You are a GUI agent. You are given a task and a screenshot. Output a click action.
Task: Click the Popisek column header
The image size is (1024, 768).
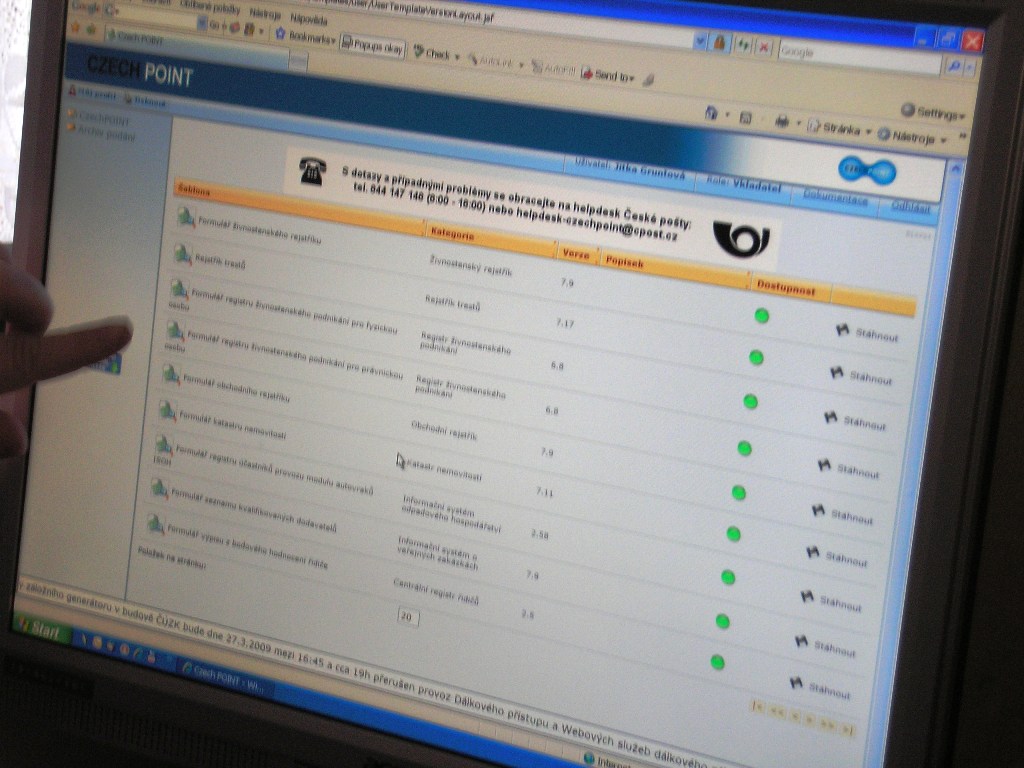click(624, 262)
